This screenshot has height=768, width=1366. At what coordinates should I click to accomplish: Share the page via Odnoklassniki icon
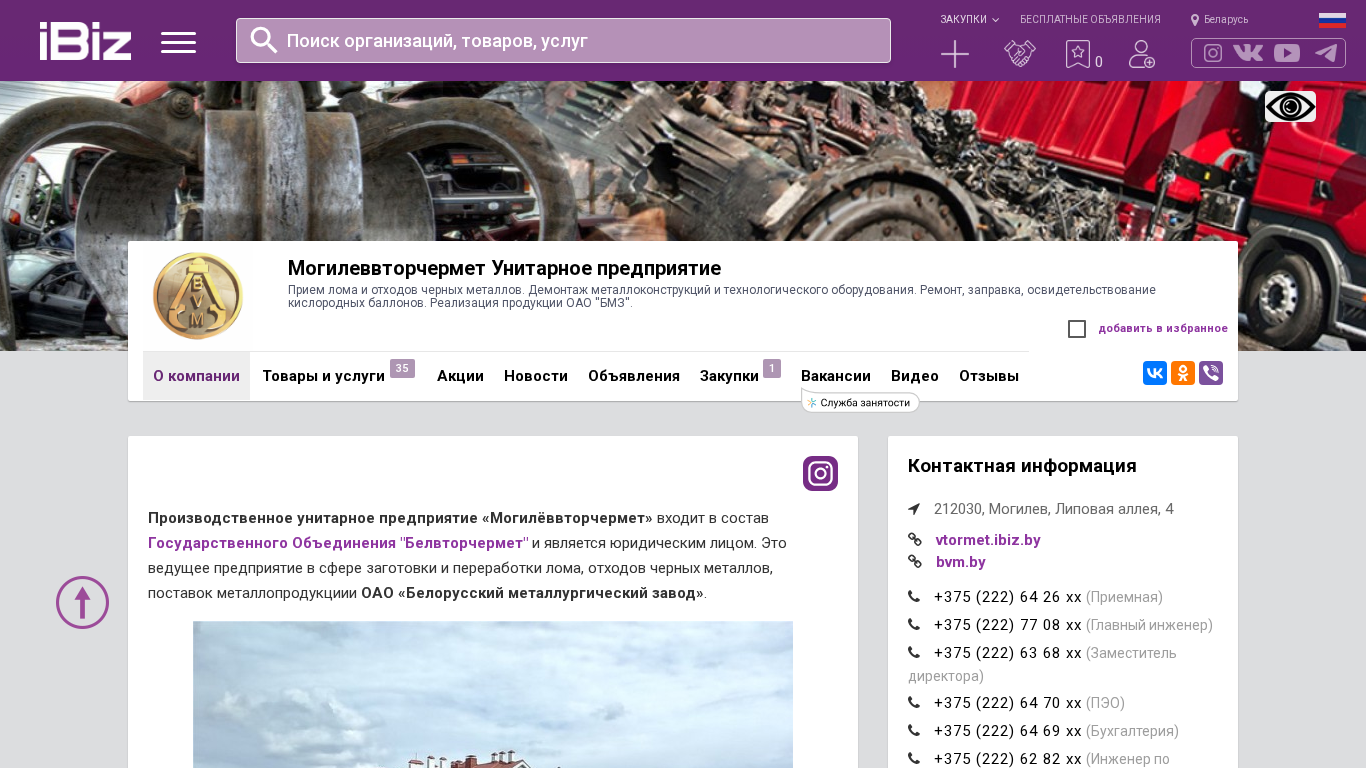pos(1183,373)
